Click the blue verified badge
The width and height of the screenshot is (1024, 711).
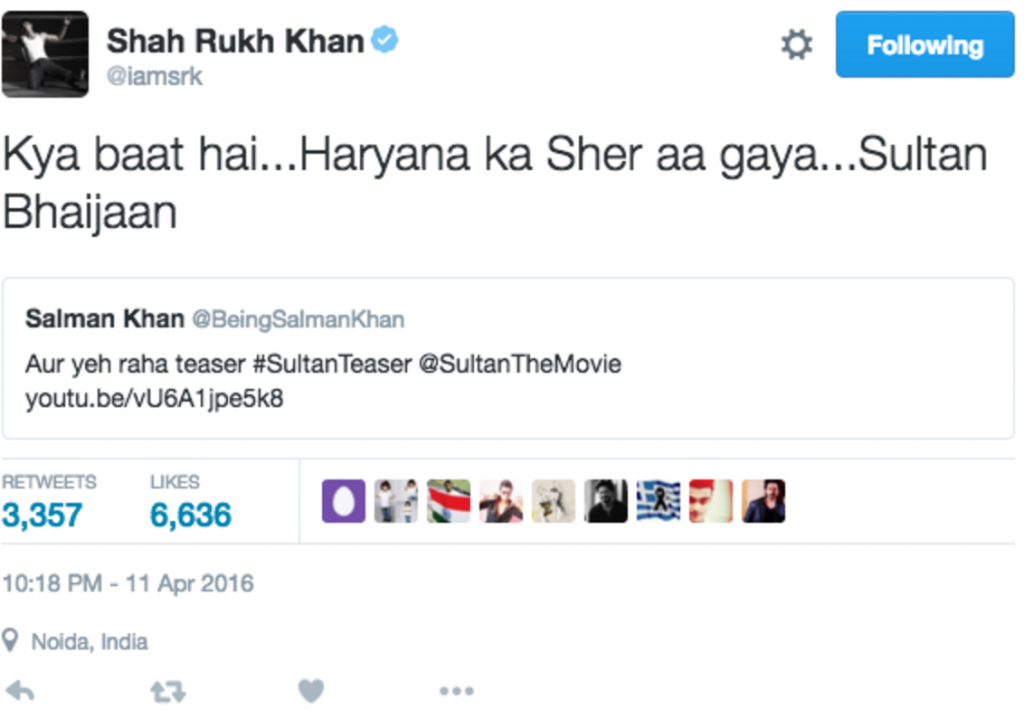pos(386,41)
